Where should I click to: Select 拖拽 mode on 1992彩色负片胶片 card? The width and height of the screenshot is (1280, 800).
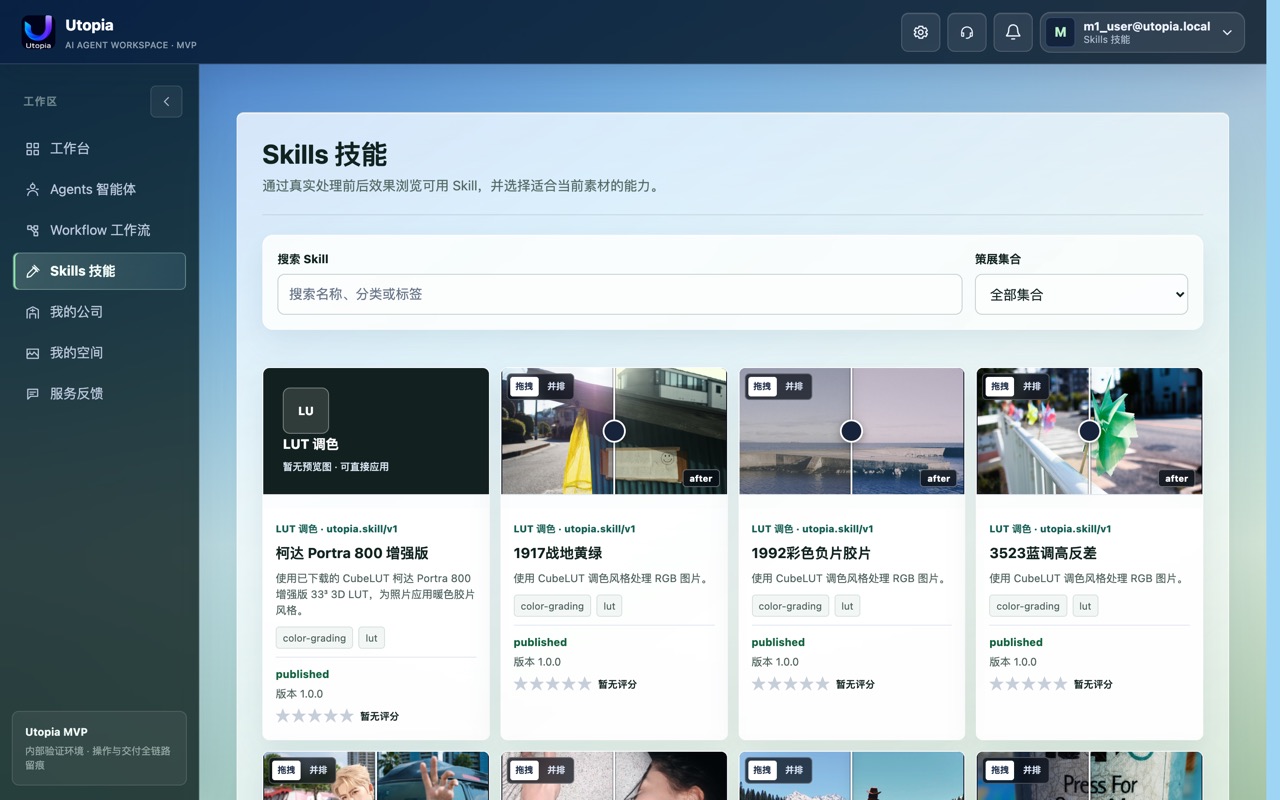pos(763,386)
